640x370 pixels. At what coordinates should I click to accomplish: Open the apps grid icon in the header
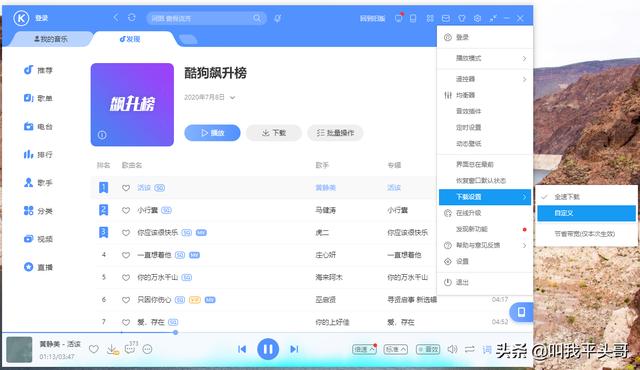tap(430, 18)
